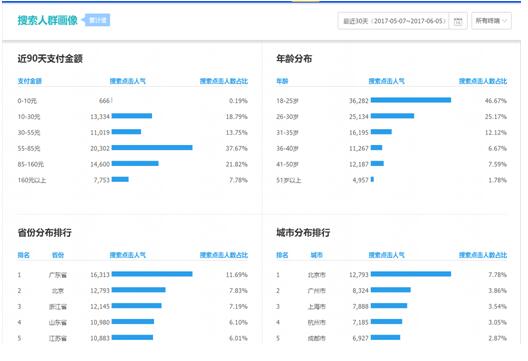
Task: Sort payment table by 支付金额 header
Action: click(30, 81)
